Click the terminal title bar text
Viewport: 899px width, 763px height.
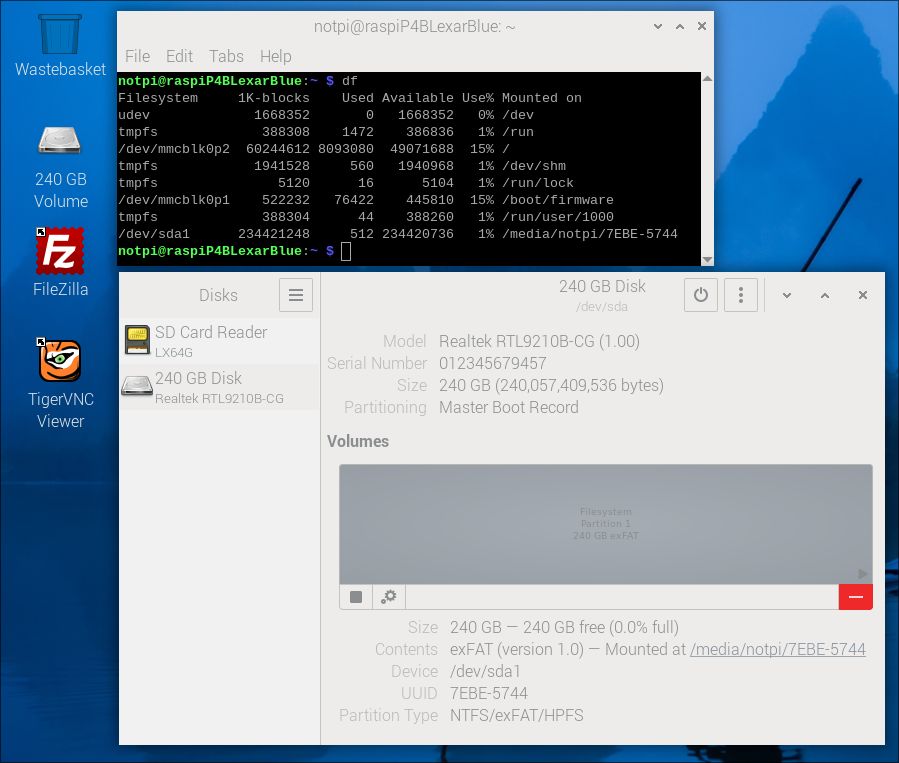414,26
